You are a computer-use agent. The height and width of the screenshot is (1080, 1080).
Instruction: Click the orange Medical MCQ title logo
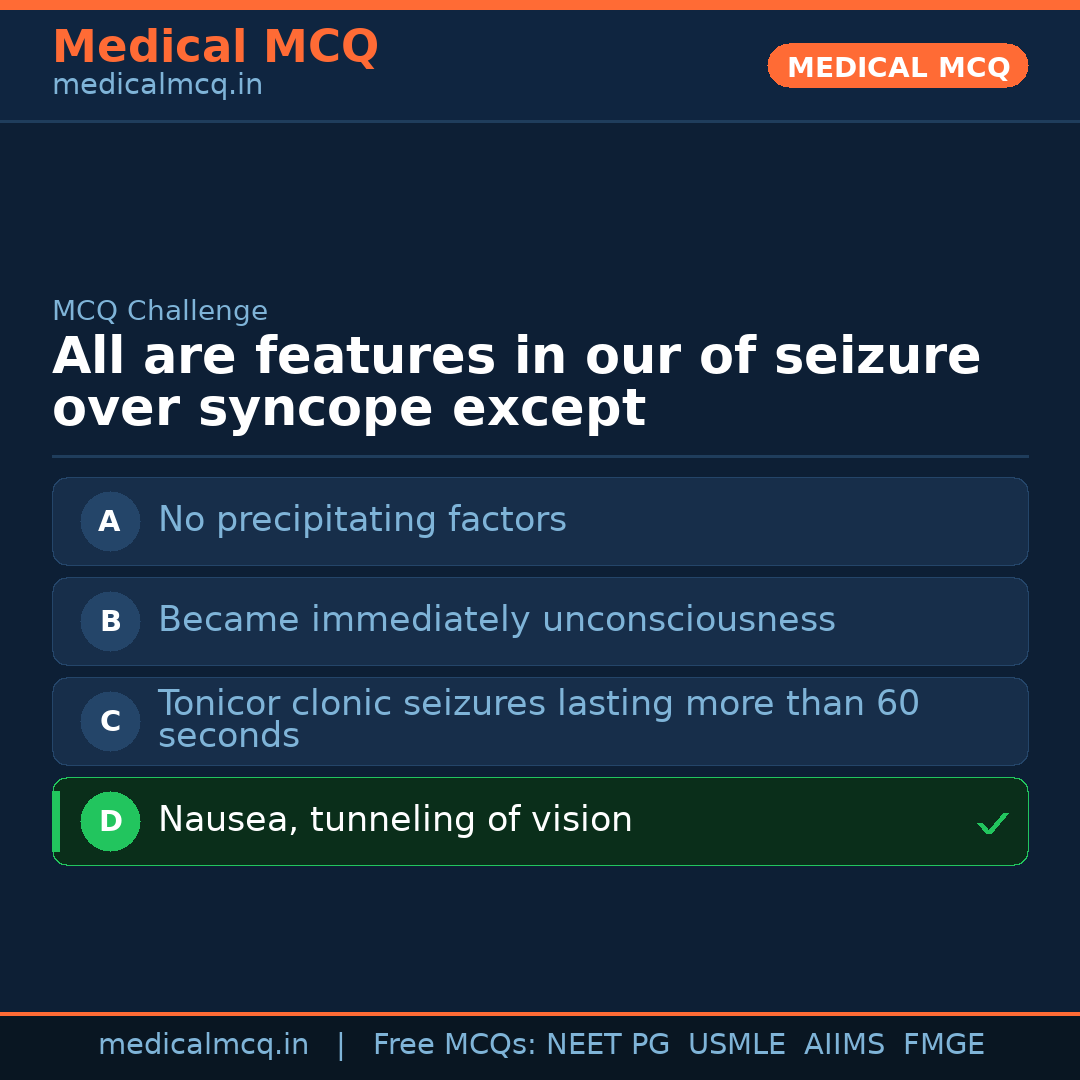[215, 47]
